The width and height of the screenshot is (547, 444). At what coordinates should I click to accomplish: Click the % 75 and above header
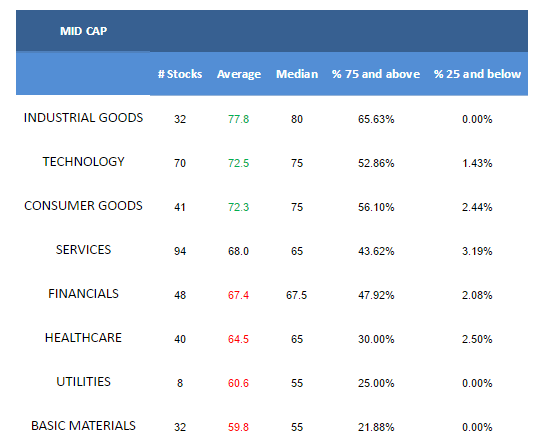(x=376, y=74)
